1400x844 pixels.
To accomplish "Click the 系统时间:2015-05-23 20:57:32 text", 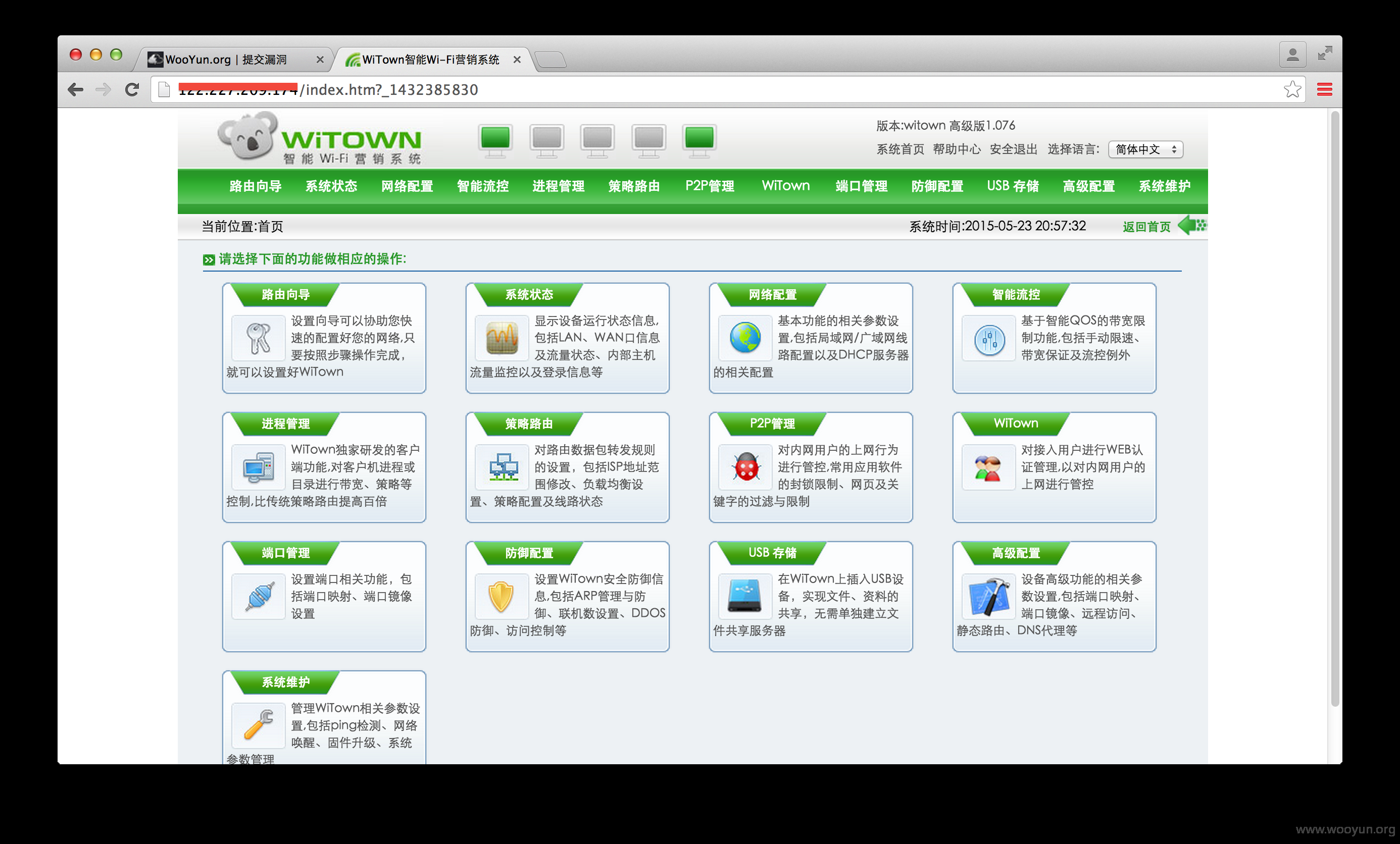I will click(x=997, y=226).
